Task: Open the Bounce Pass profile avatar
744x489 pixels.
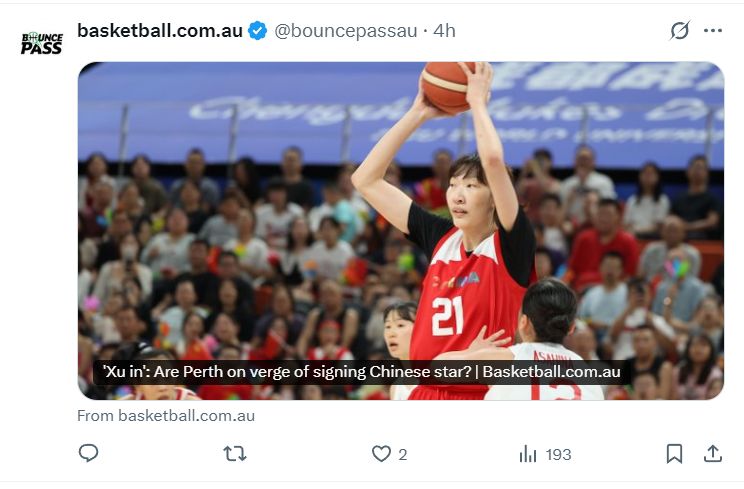Action: coord(42,43)
